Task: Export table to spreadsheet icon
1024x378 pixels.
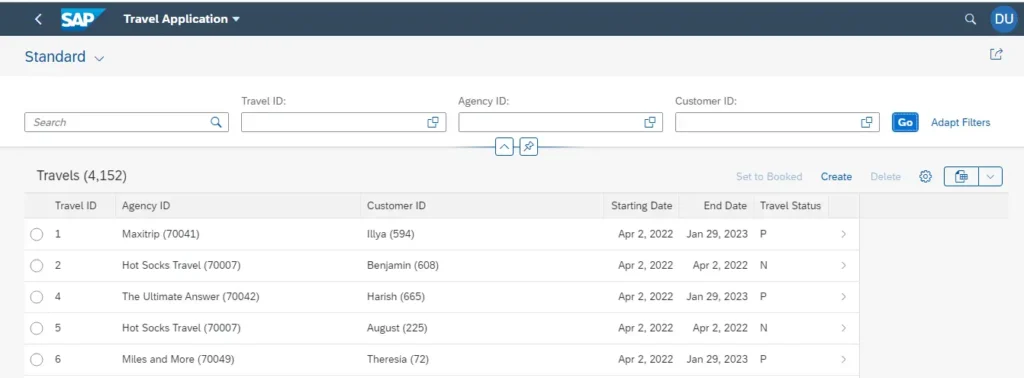Action: point(961,176)
